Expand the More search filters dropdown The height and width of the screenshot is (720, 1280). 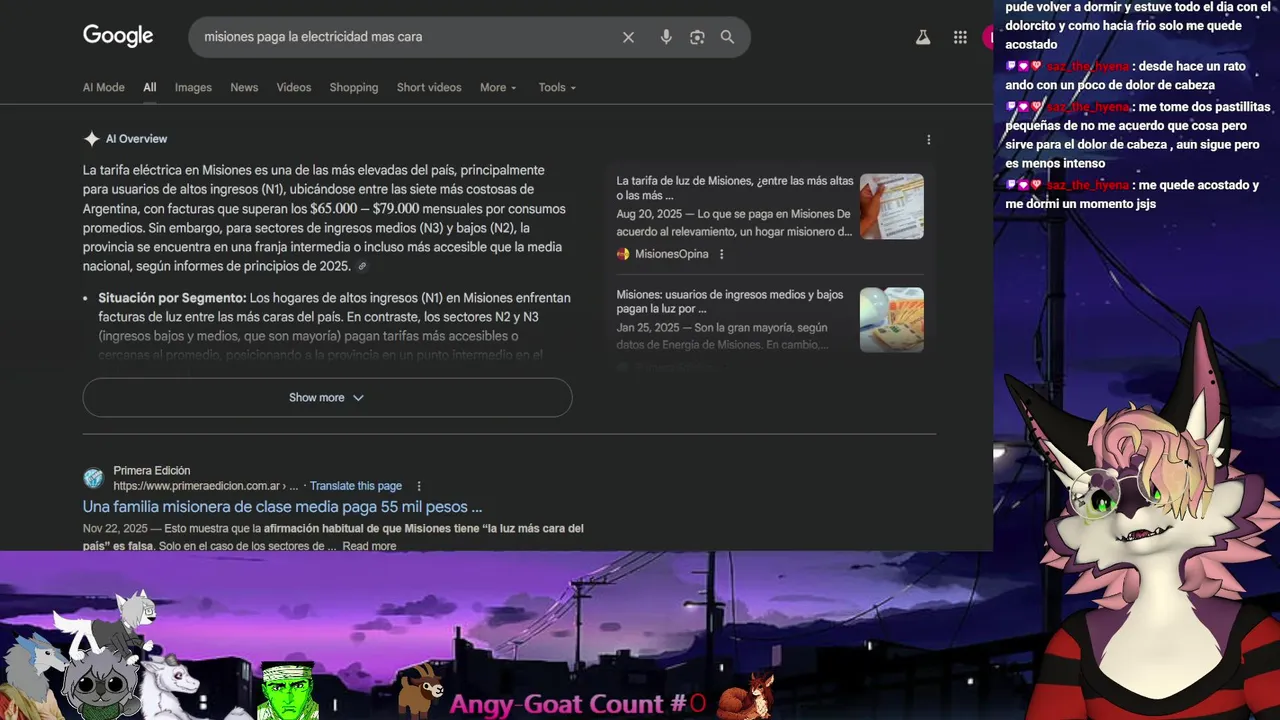click(x=498, y=87)
